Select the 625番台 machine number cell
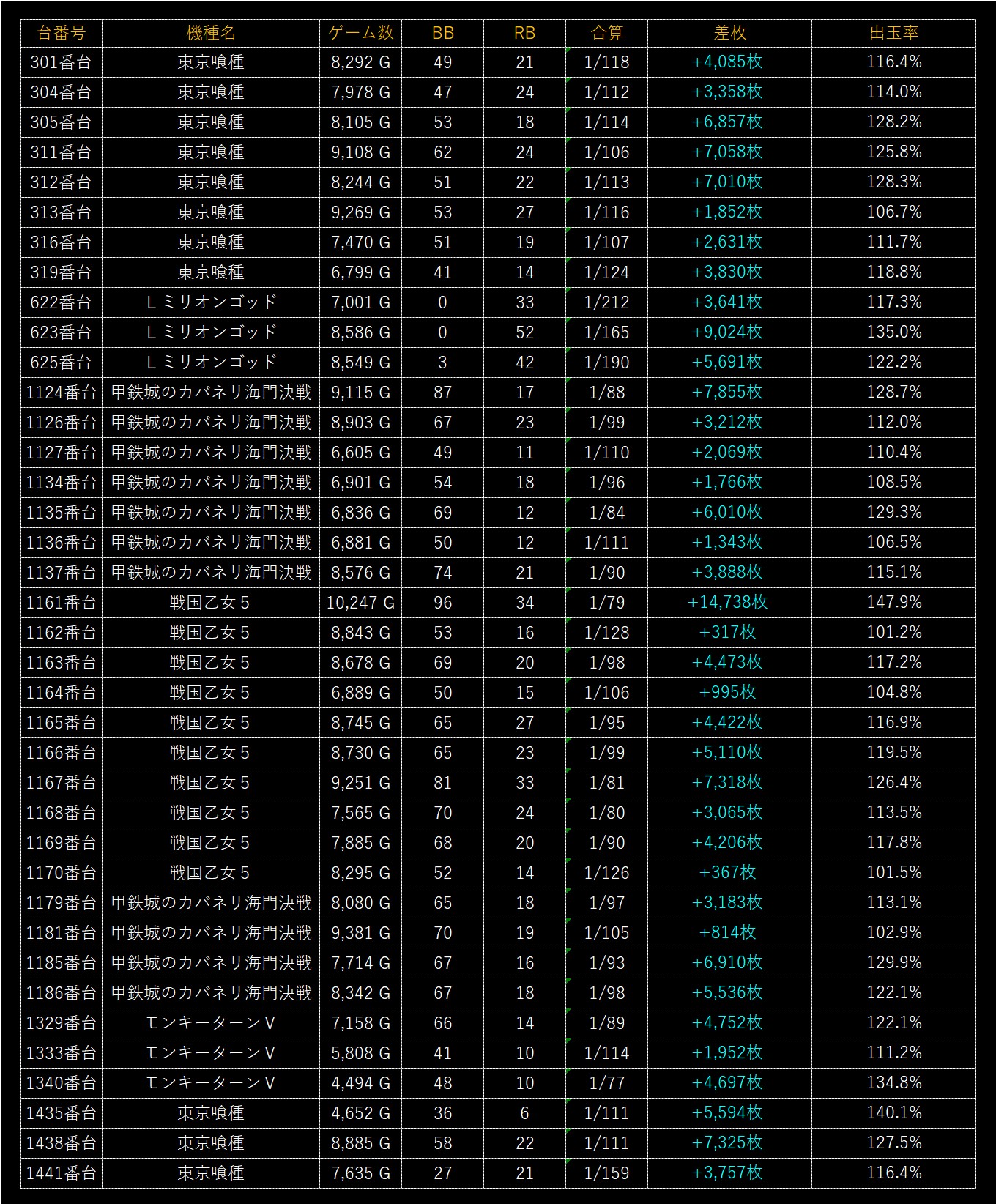This screenshot has width=996, height=1204. click(x=61, y=363)
